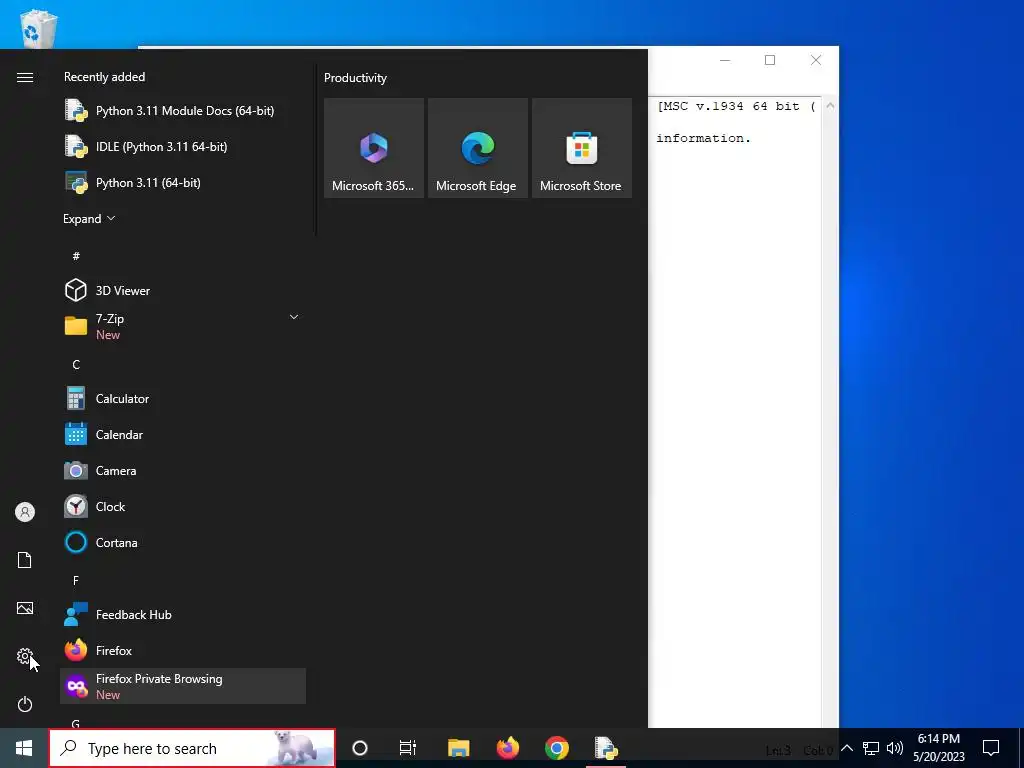Click the Productivity group title
The width and height of the screenshot is (1024, 768).
click(x=355, y=78)
